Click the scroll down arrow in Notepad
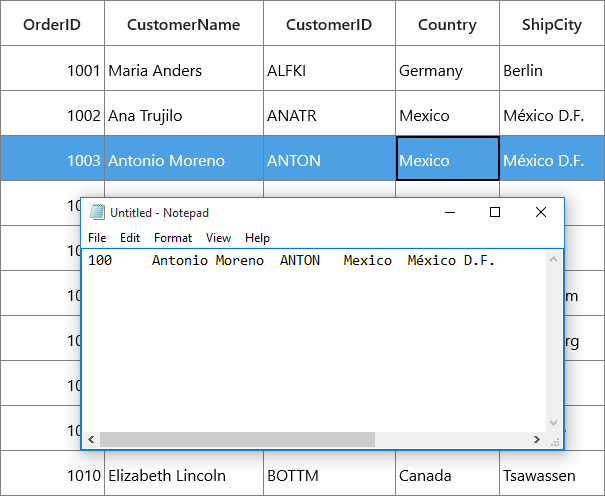The image size is (605, 496). 553,423
